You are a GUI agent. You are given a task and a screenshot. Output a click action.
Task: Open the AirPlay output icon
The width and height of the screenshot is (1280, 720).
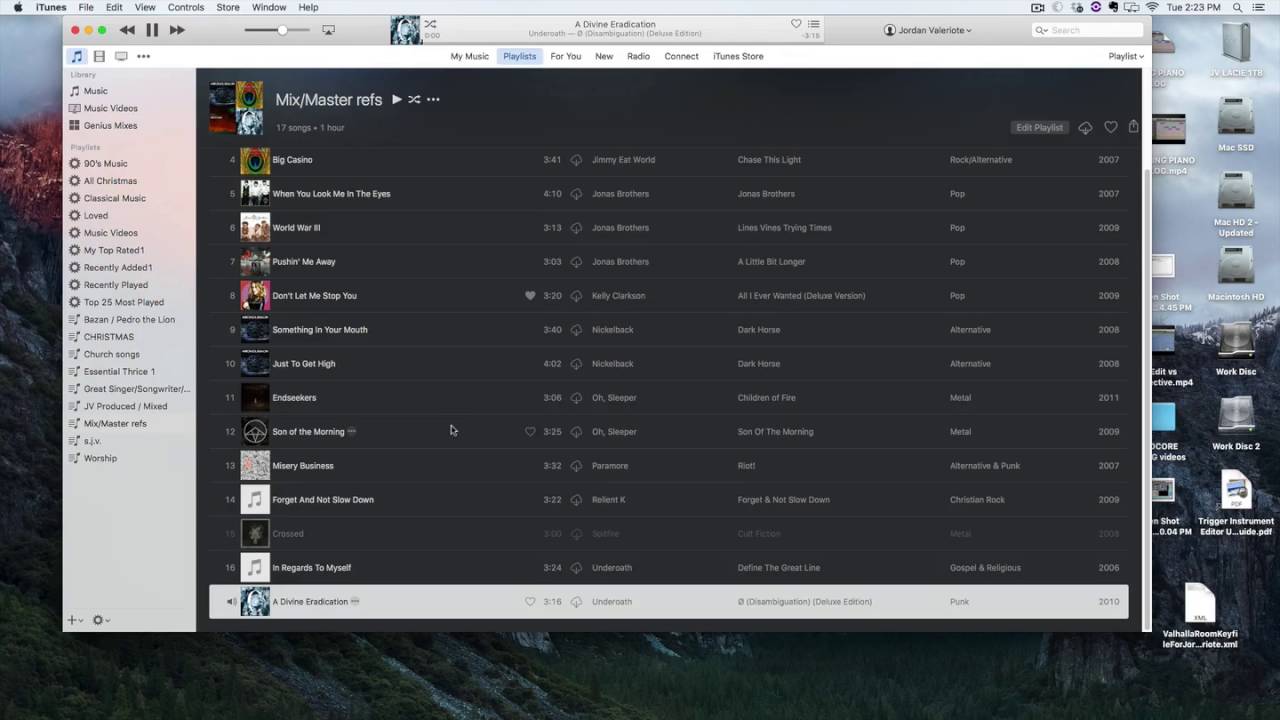pyautogui.click(x=328, y=30)
